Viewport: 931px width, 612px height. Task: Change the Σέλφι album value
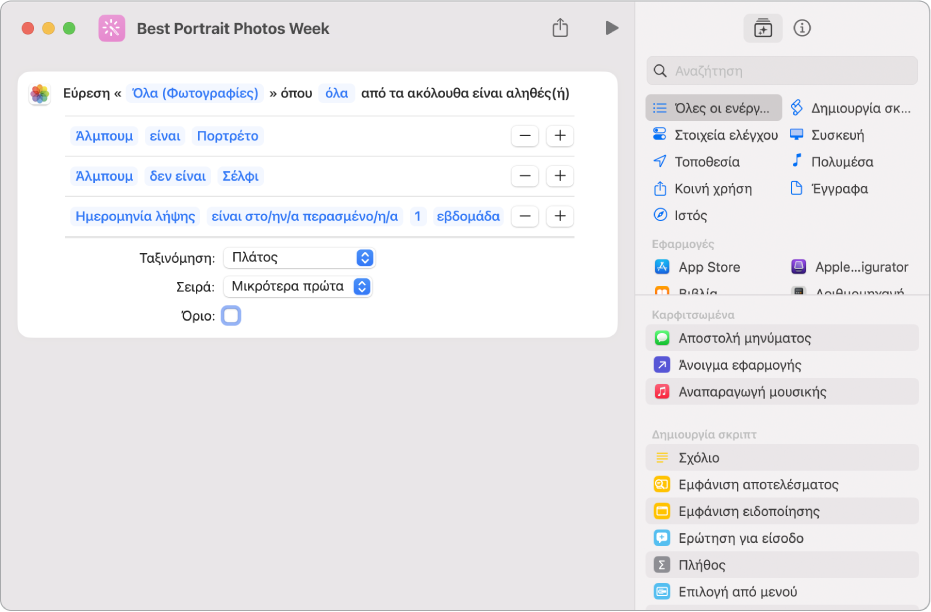(x=240, y=176)
